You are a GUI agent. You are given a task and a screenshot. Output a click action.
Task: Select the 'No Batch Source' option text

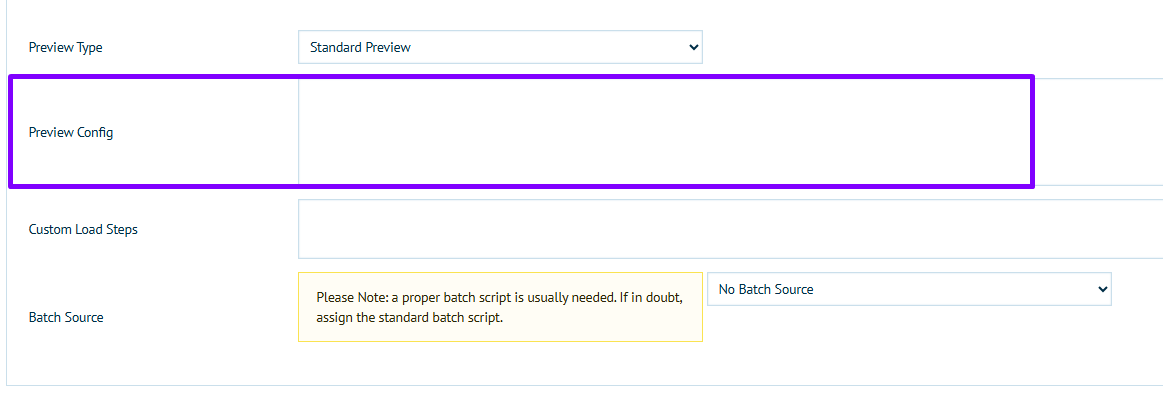[x=766, y=289]
